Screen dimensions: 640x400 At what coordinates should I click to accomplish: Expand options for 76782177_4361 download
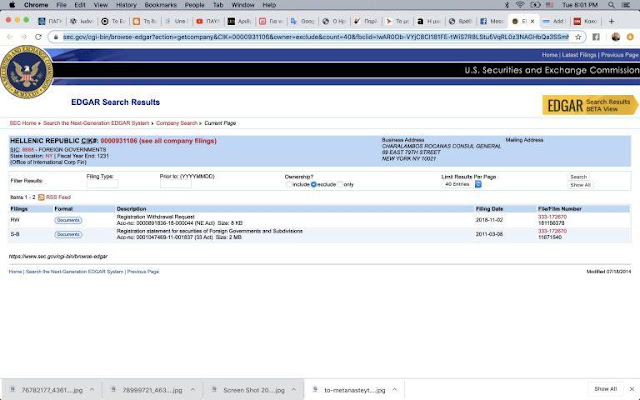point(92,390)
